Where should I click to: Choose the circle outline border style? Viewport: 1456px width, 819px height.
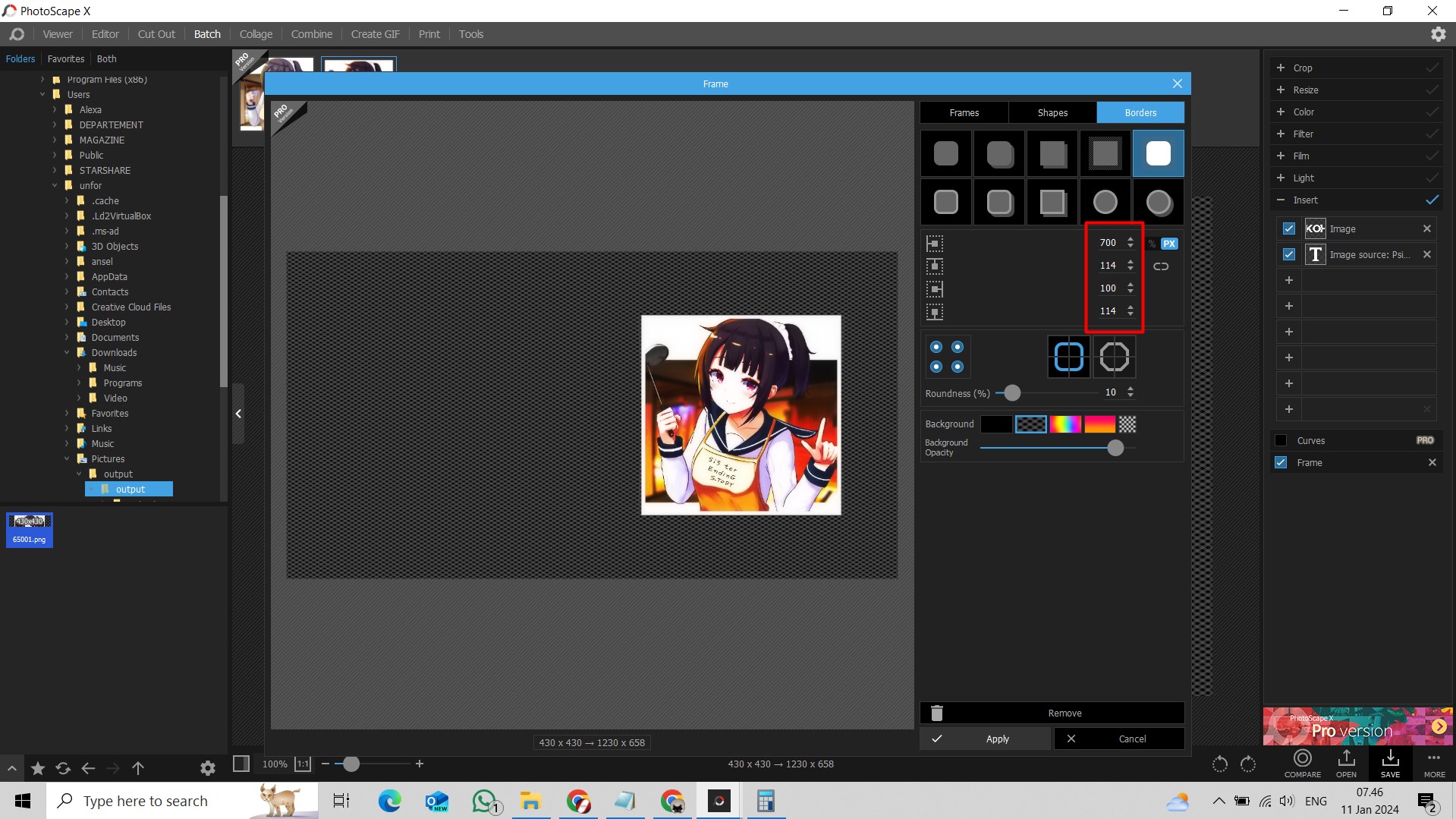pyautogui.click(x=1105, y=202)
